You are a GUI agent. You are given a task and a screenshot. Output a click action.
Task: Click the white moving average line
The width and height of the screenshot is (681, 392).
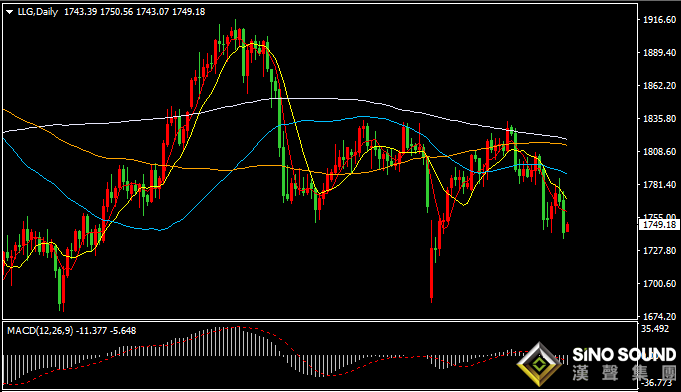click(304, 99)
